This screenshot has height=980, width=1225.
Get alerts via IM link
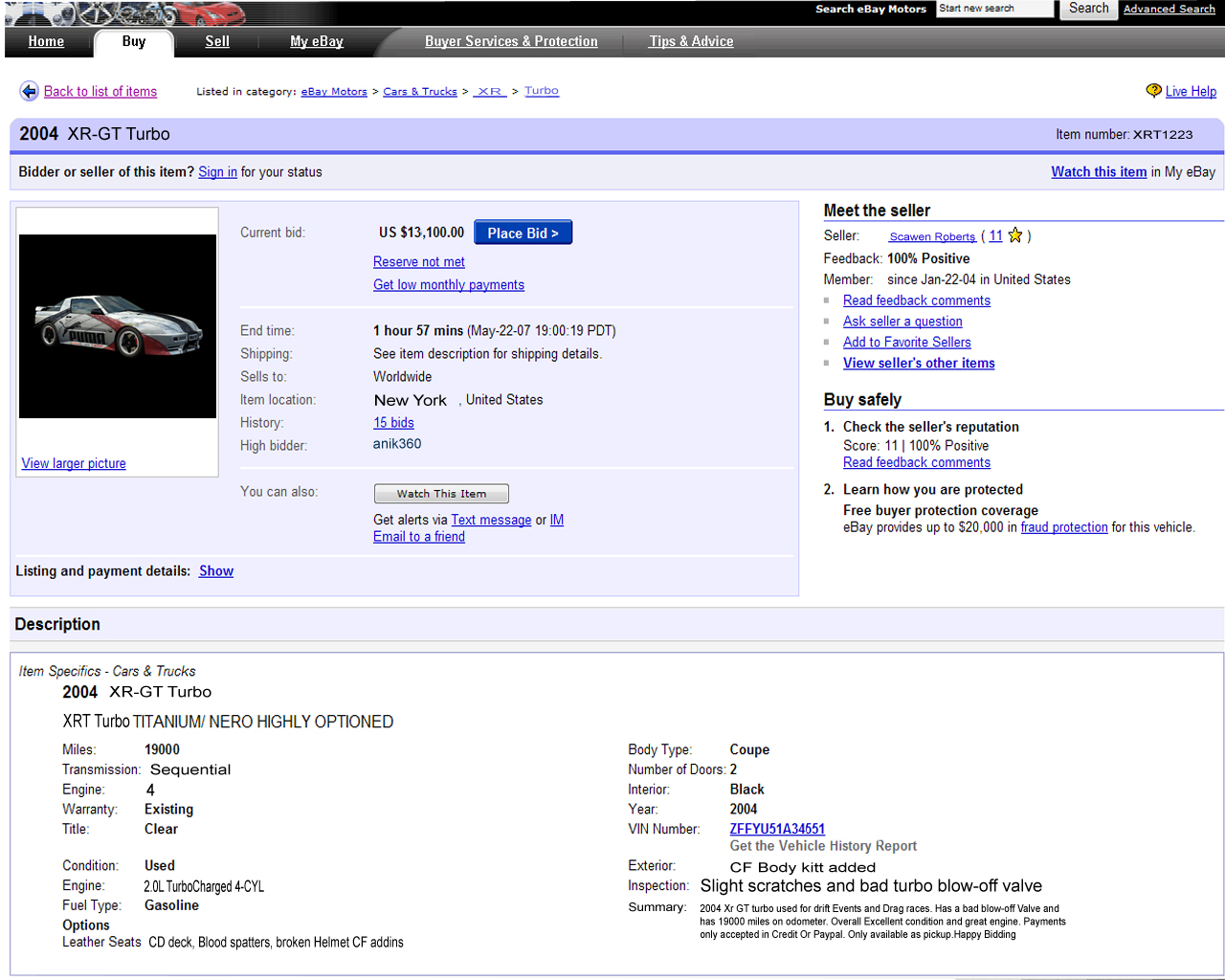(x=557, y=520)
